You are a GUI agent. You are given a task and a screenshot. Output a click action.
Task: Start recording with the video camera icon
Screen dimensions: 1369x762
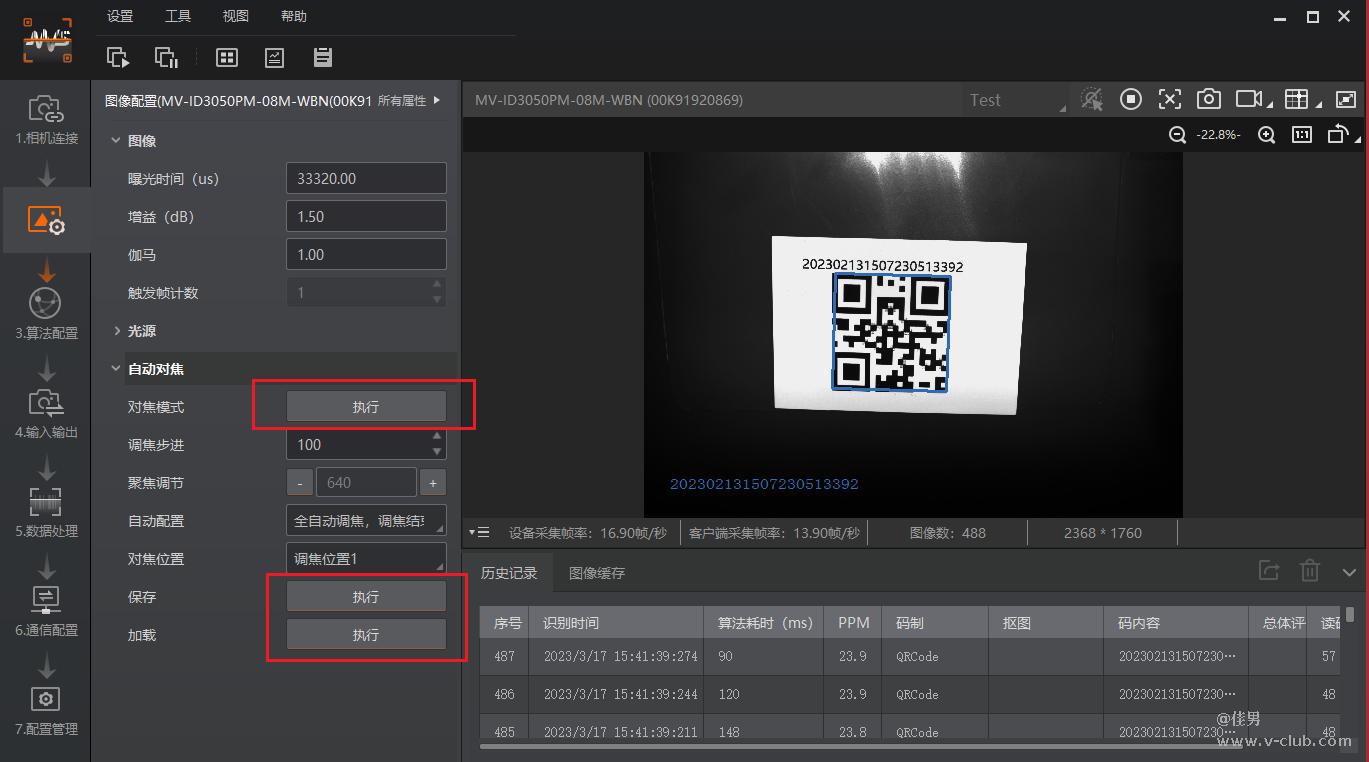[1249, 99]
